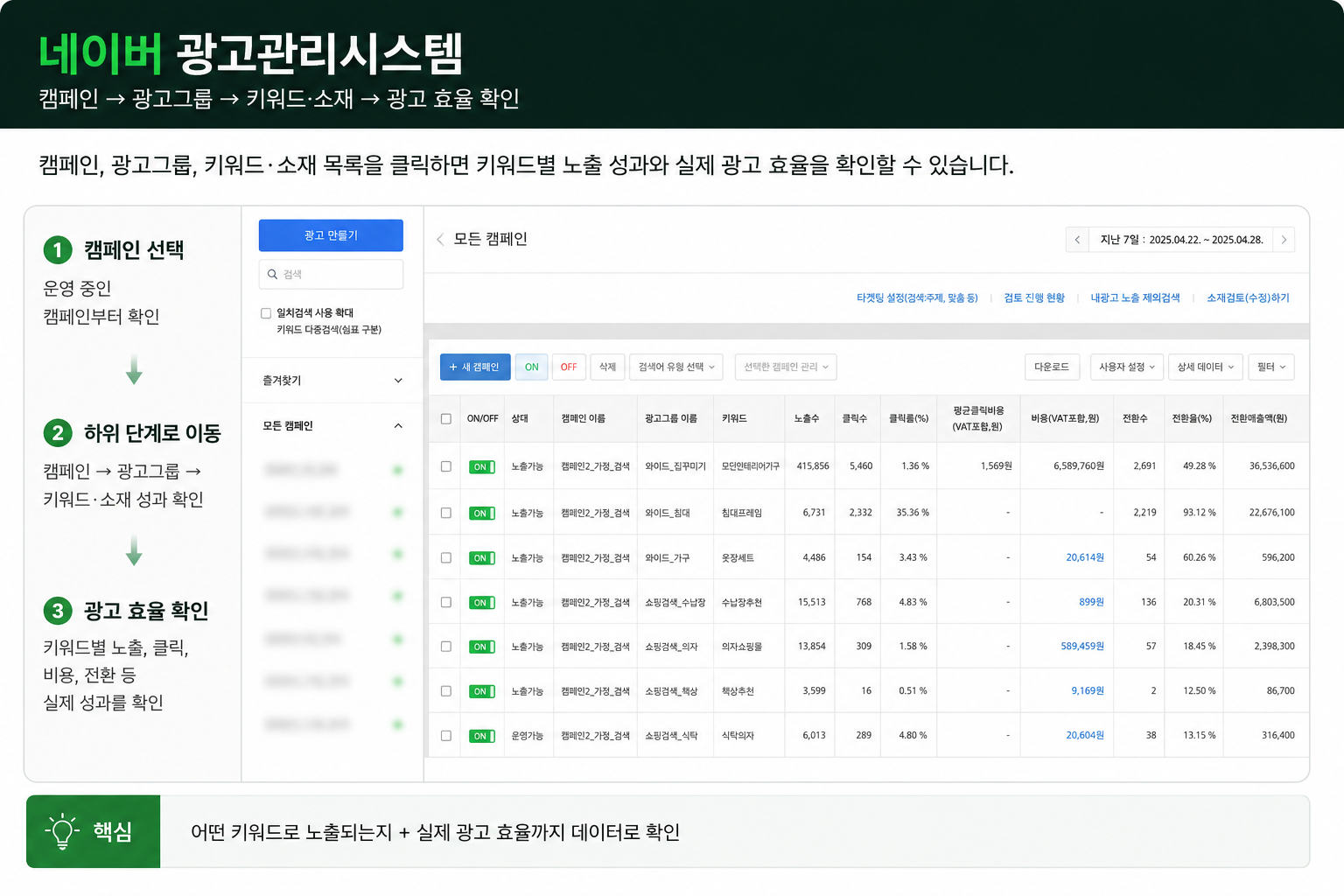Click the OFF bulk toolbar button
Screen dimensions: 1344x896
(x=569, y=367)
